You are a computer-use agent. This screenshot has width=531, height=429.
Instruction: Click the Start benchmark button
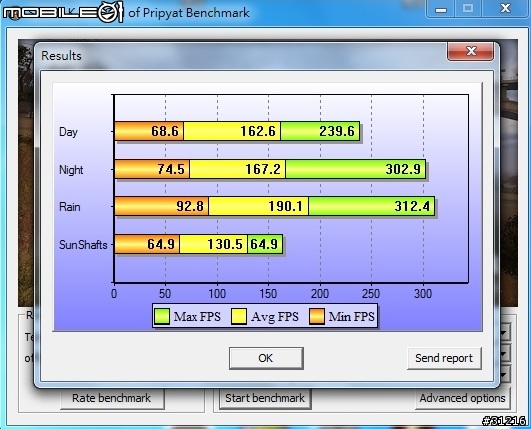(x=265, y=399)
